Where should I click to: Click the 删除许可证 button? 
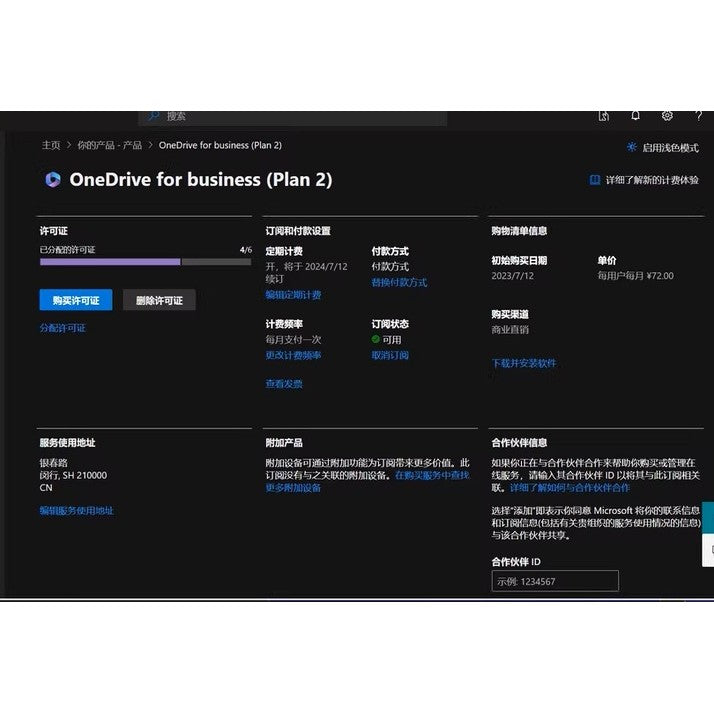click(159, 300)
